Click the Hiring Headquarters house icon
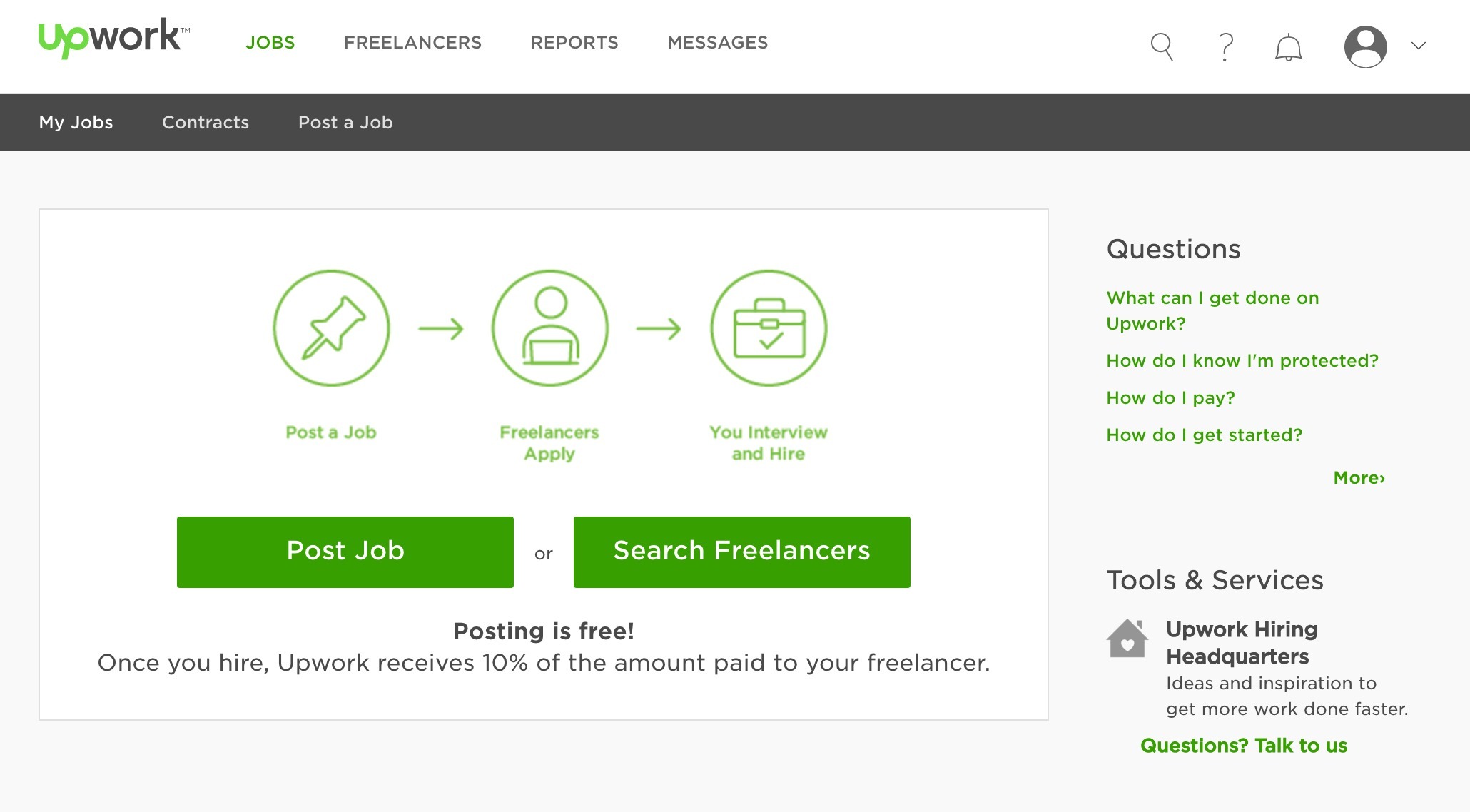Image resolution: width=1470 pixels, height=812 pixels. tap(1127, 638)
